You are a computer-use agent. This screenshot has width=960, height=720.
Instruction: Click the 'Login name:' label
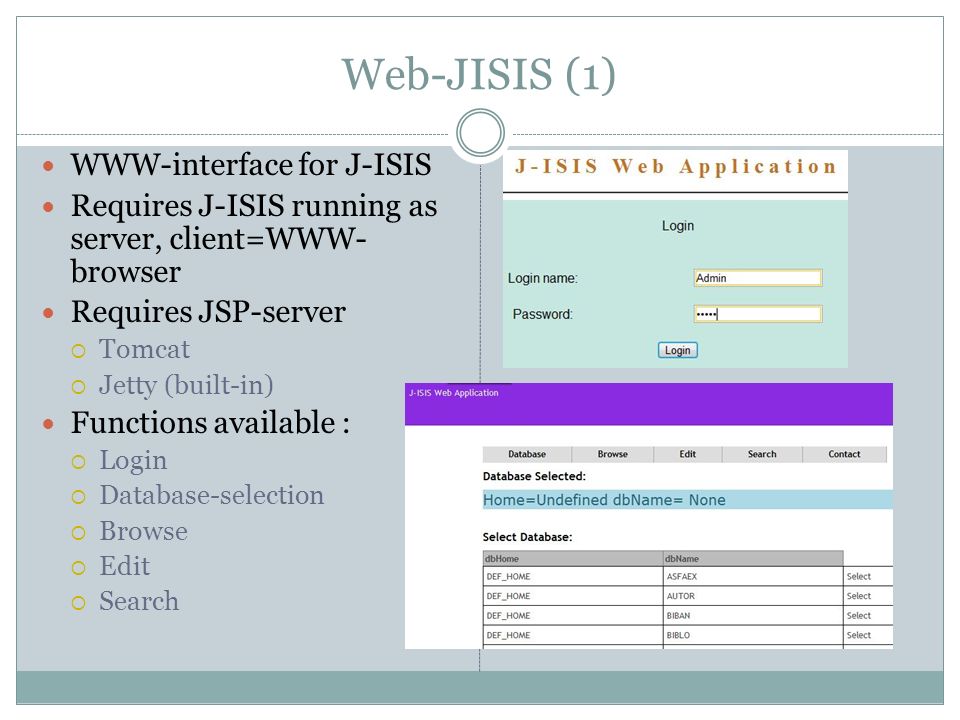[x=542, y=279]
